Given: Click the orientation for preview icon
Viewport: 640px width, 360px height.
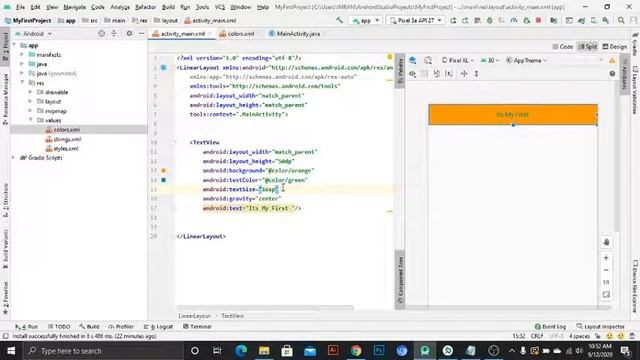Looking at the screenshot, I should pyautogui.click(x=428, y=60).
